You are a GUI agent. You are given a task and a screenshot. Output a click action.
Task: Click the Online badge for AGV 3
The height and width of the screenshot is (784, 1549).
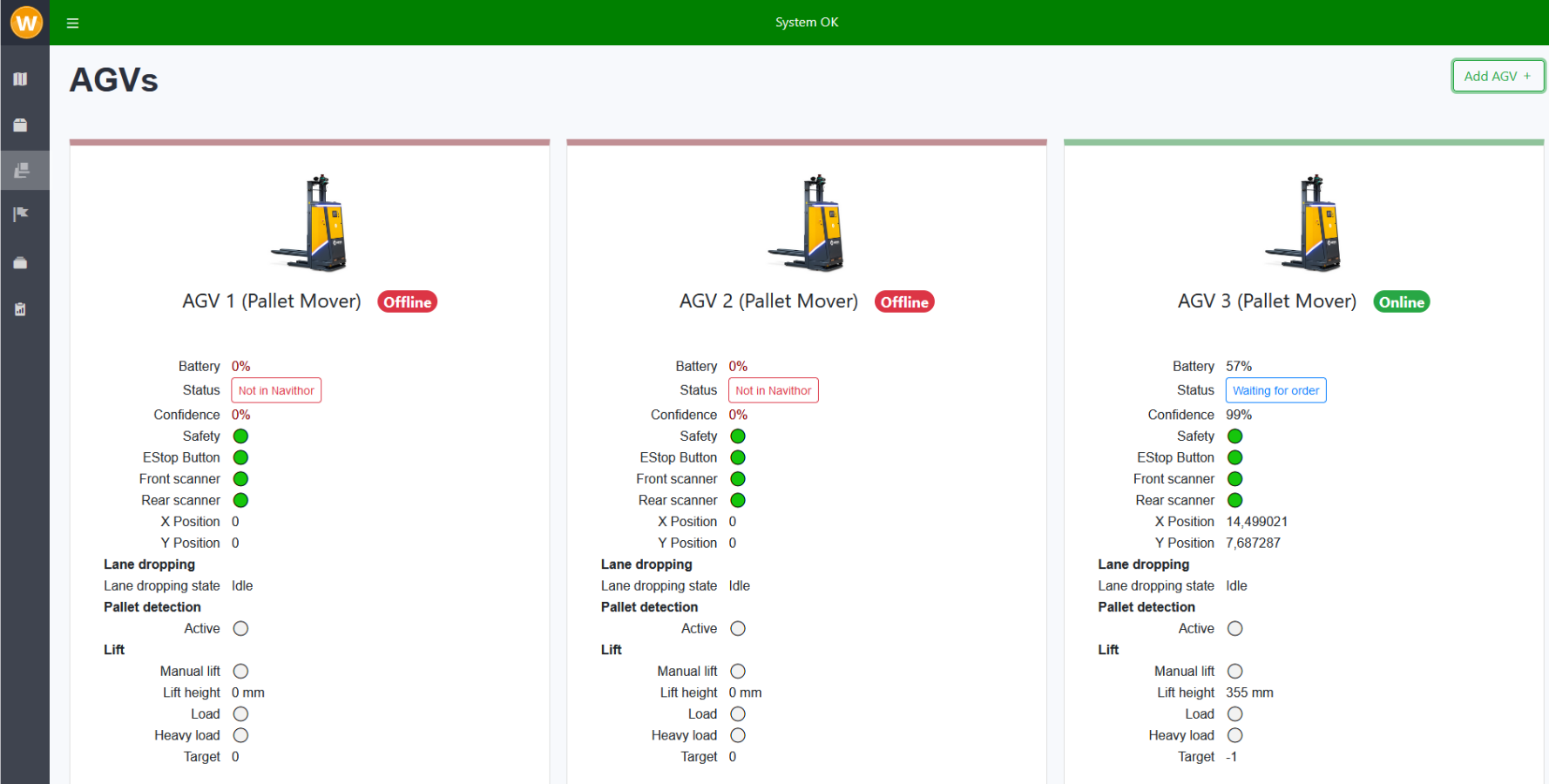(x=1401, y=301)
